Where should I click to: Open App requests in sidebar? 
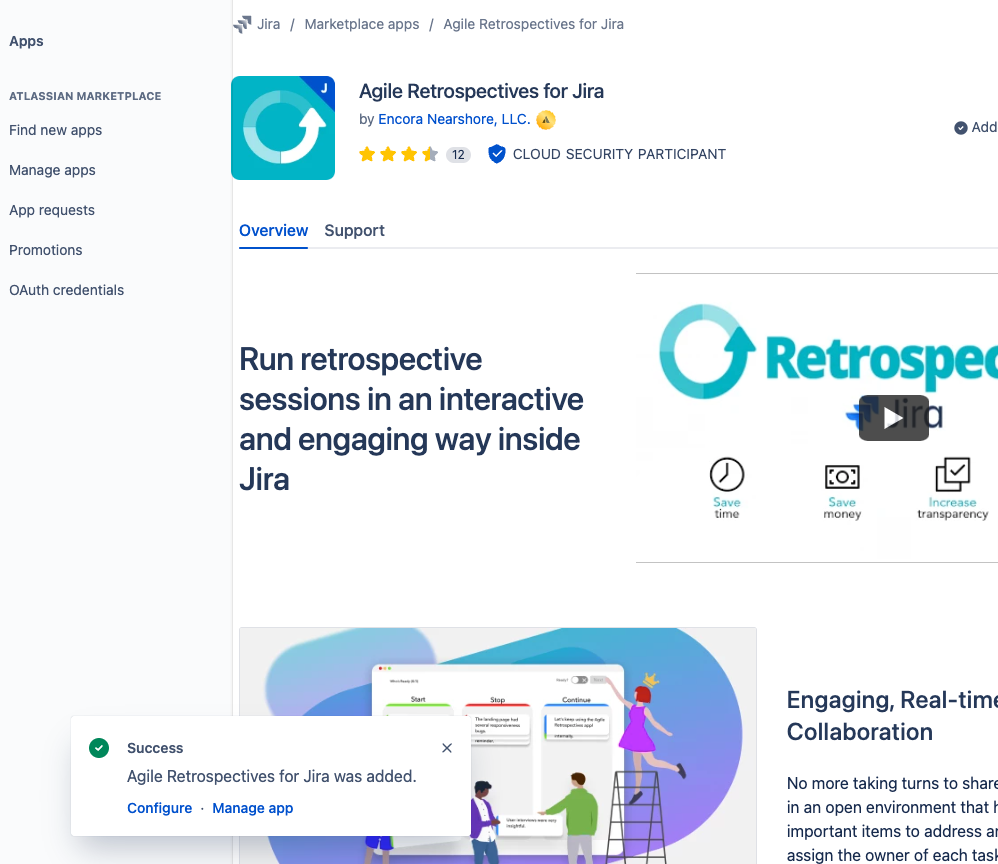pos(52,210)
